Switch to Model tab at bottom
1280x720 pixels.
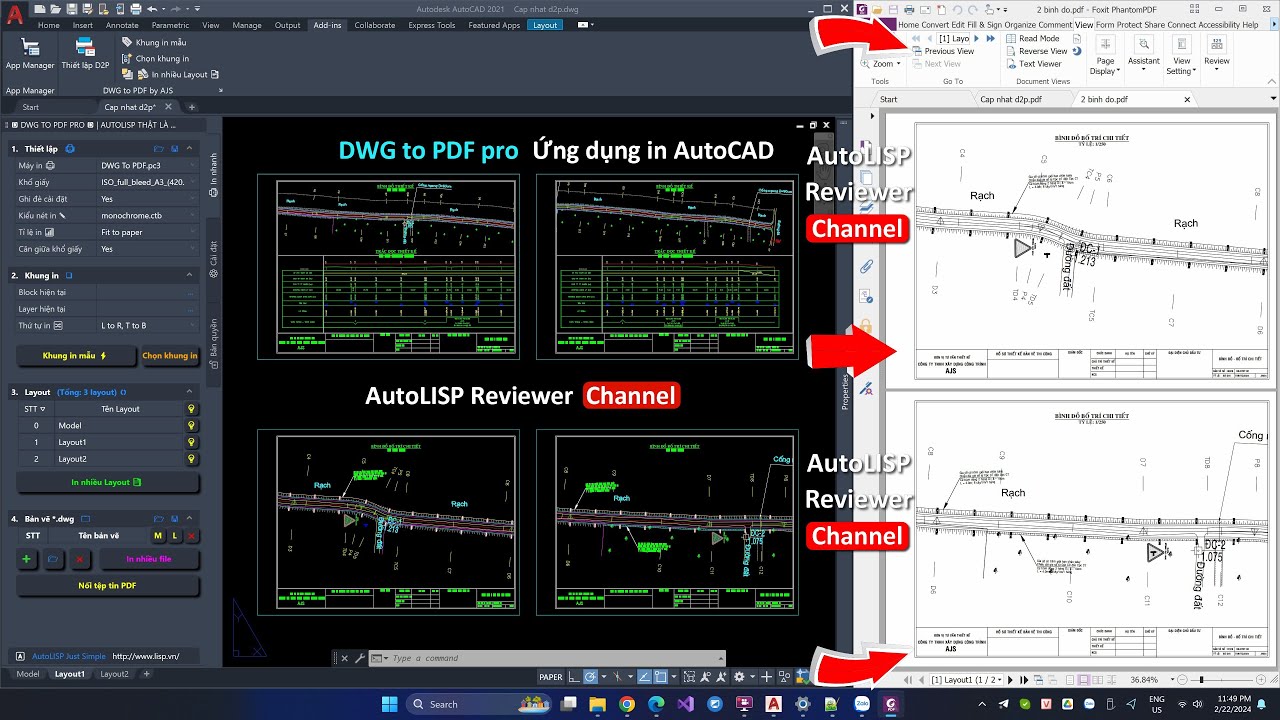click(x=28, y=674)
